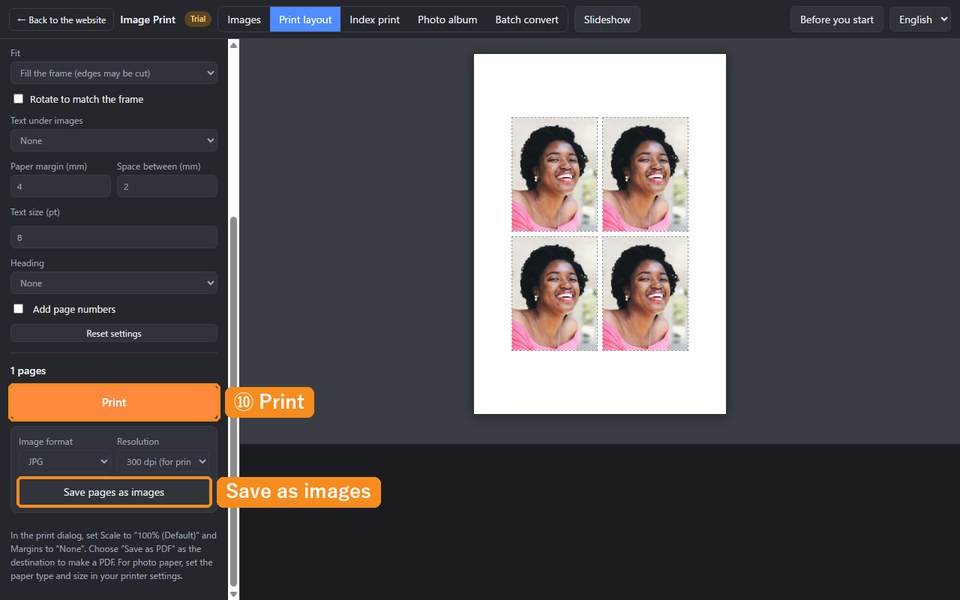Open the Image format JPG dropdown
The image size is (960, 600).
pyautogui.click(x=64, y=462)
